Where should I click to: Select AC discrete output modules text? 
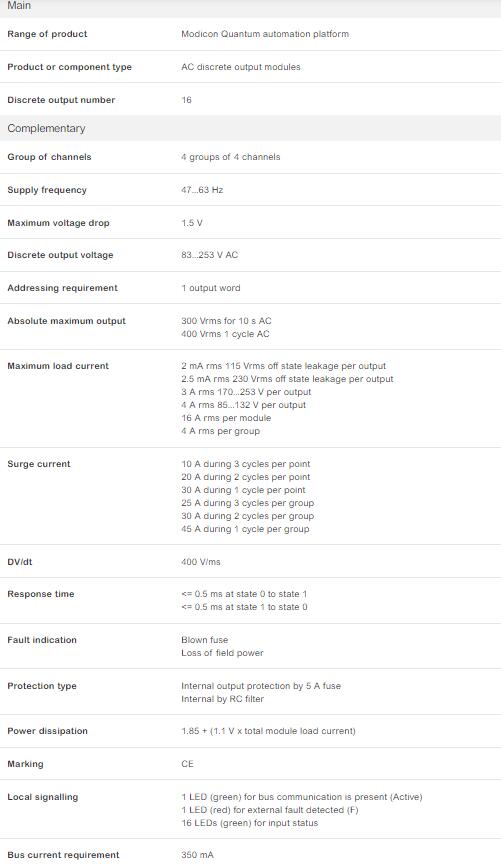(x=241, y=67)
